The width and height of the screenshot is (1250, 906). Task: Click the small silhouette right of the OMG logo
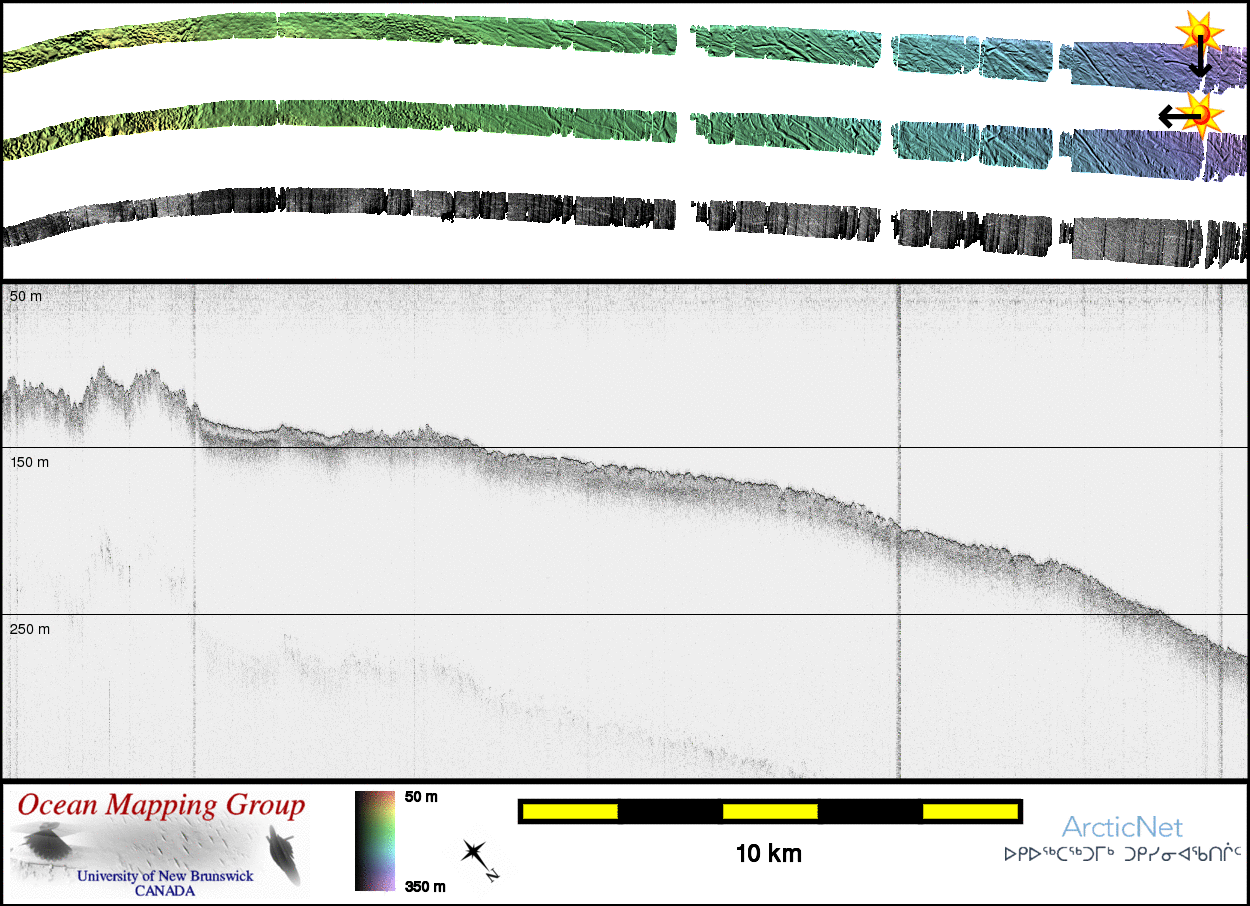point(282,852)
